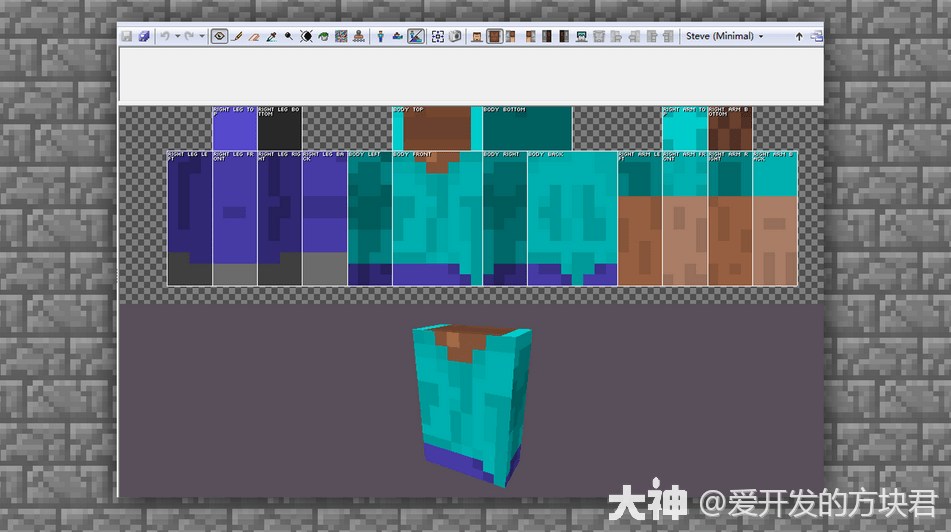Select the pencil drawing tool
This screenshot has height=532, width=951.
pyautogui.click(x=237, y=36)
